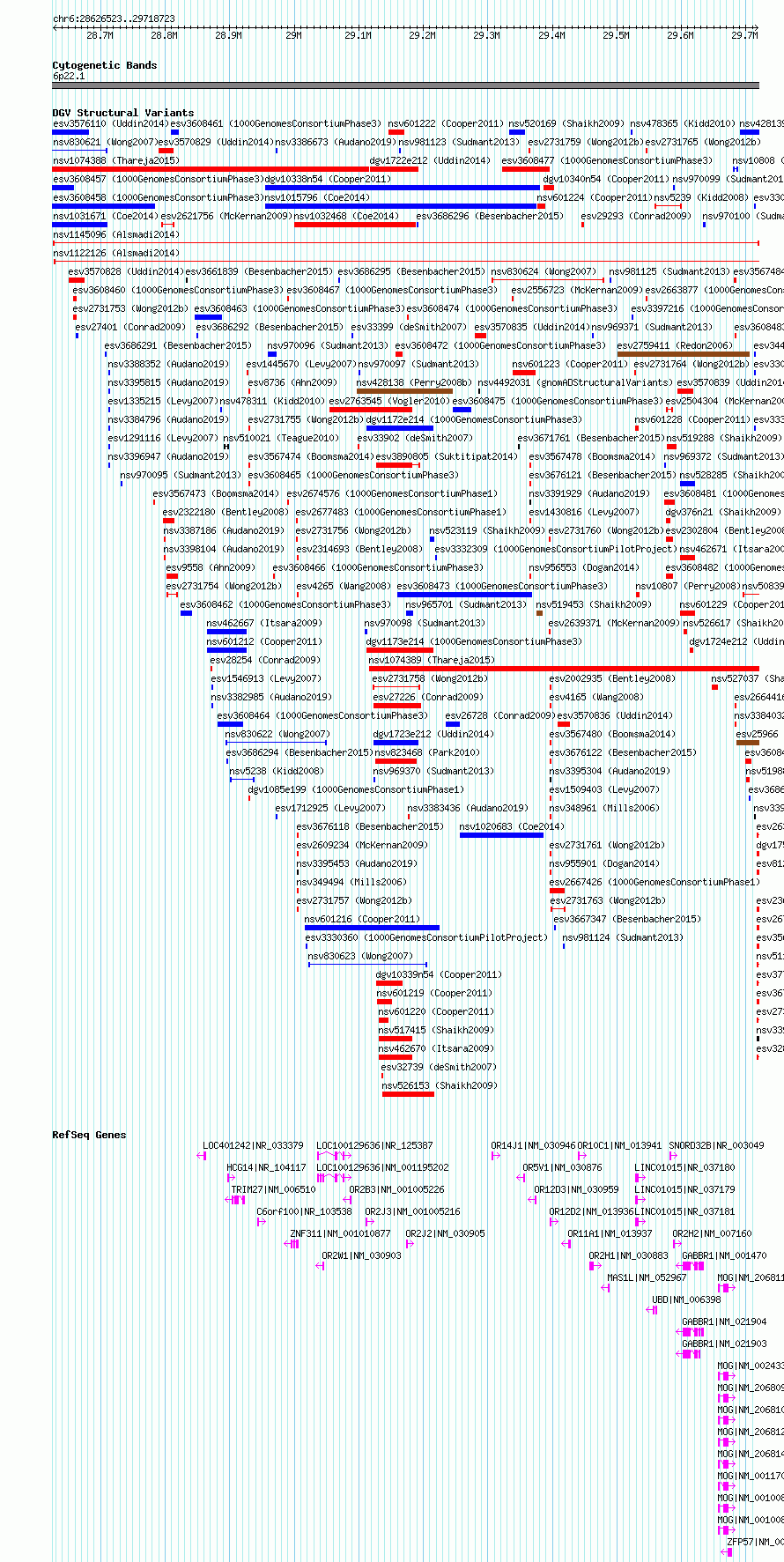This screenshot has height=1562, width=784.
Task: Open gene OR2B3|NM_001005226 label
Action: tap(396, 1189)
